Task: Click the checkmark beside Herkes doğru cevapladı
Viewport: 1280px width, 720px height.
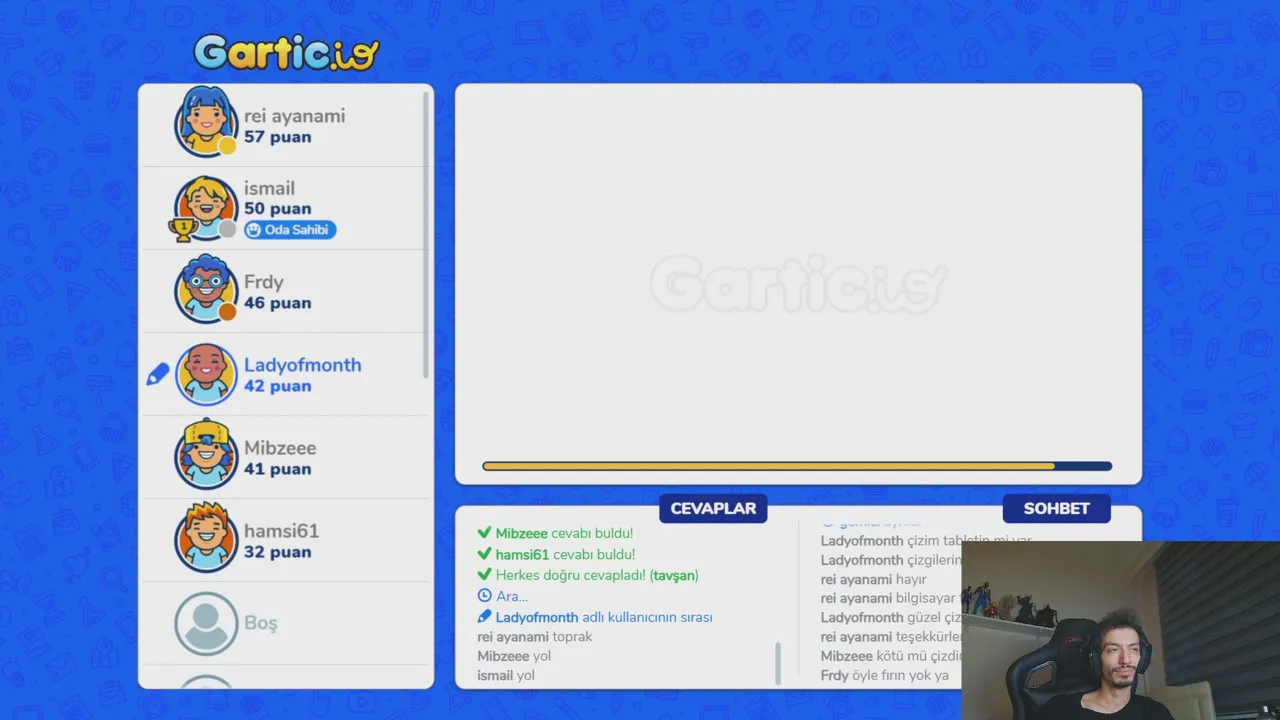Action: 484,575
